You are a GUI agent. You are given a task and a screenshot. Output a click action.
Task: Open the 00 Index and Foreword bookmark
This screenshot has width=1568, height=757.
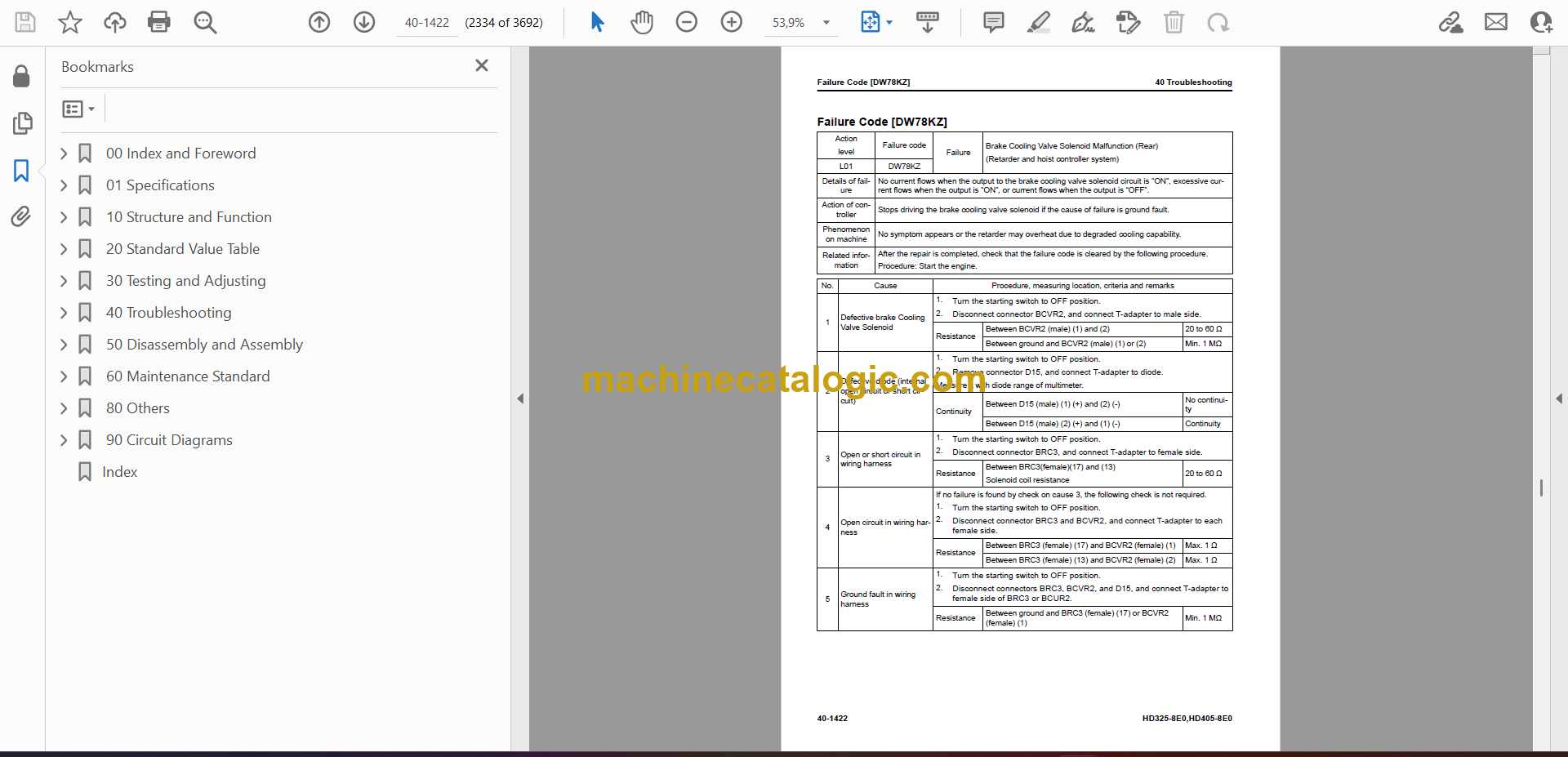180,154
